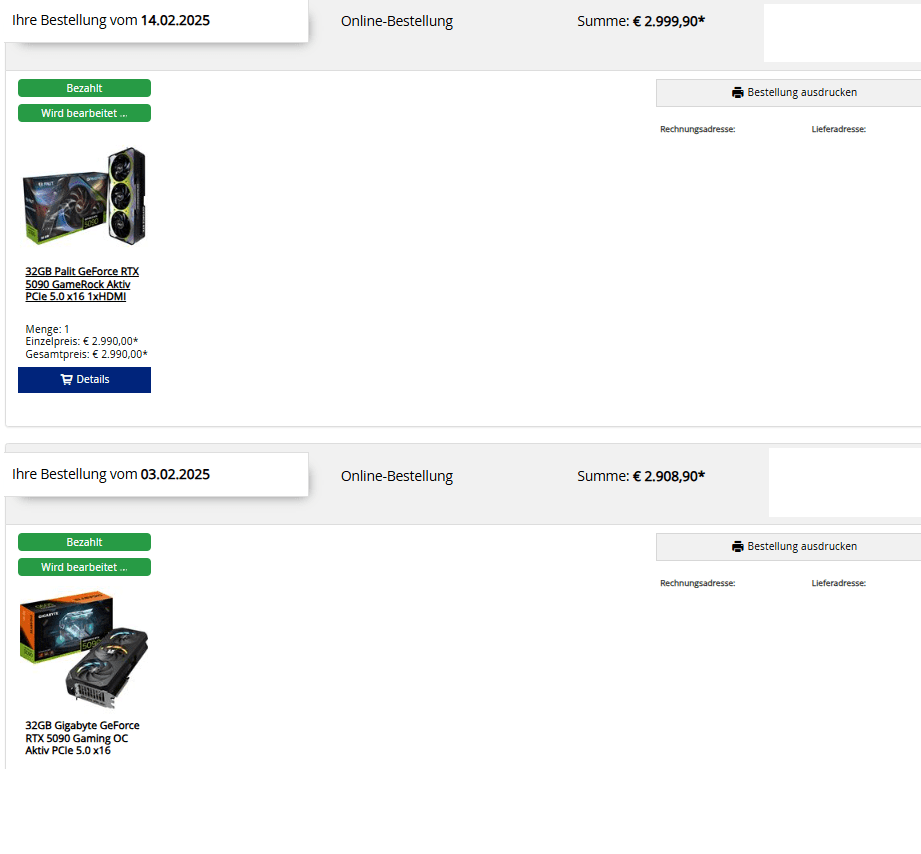Click 'Rechnungsadresse:' label in the 14.02.2025 order
The image size is (921, 854).
pos(698,129)
